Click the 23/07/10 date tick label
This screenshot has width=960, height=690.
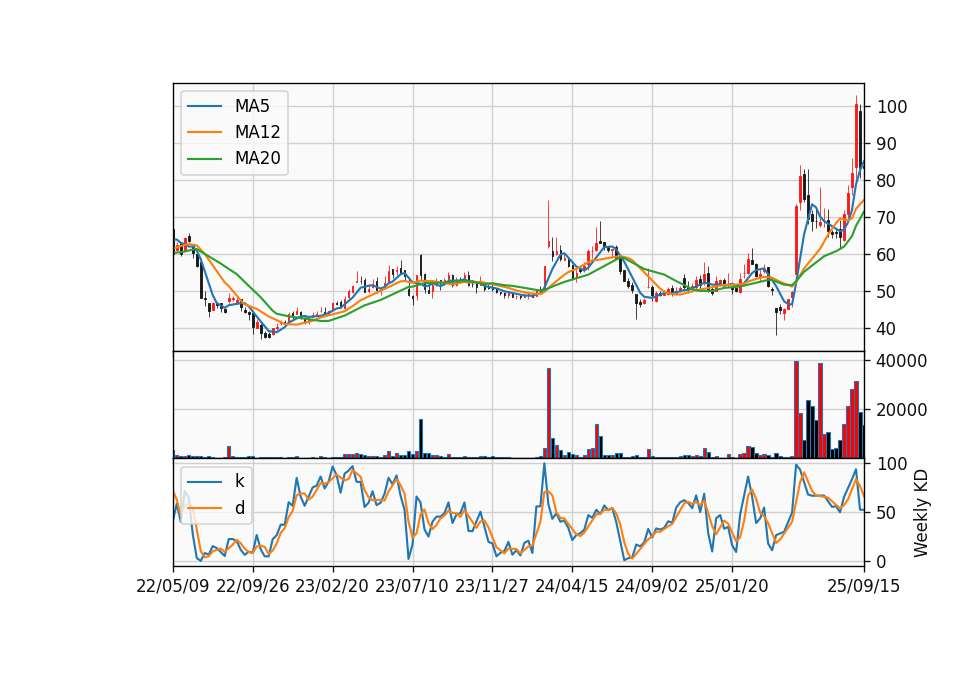pyautogui.click(x=412, y=586)
